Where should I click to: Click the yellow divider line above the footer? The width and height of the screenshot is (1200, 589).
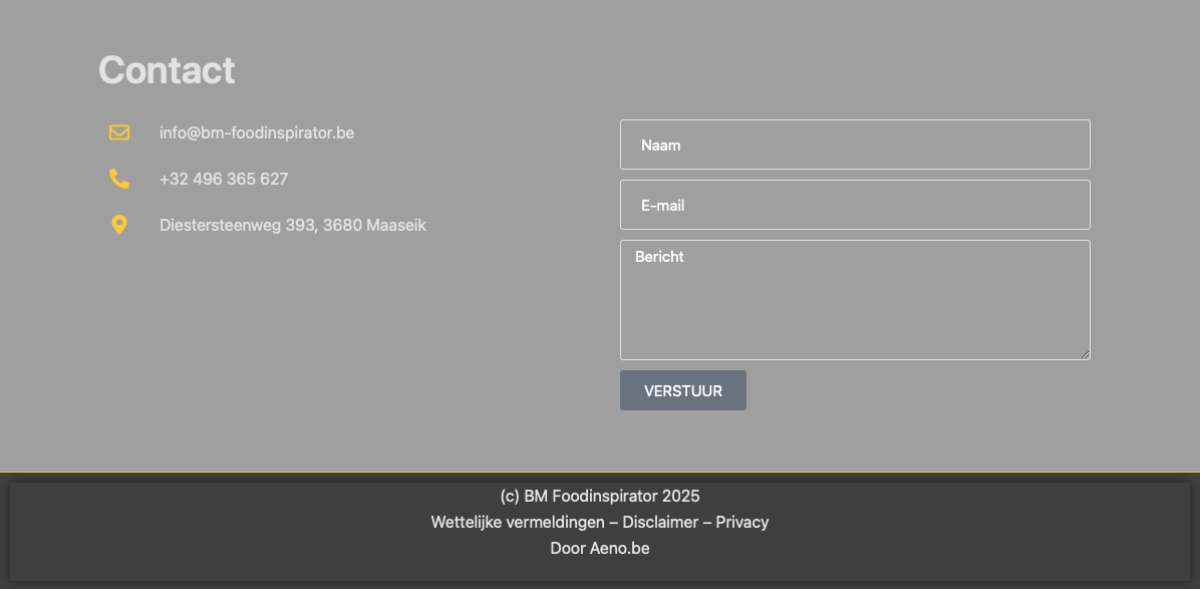coord(600,471)
